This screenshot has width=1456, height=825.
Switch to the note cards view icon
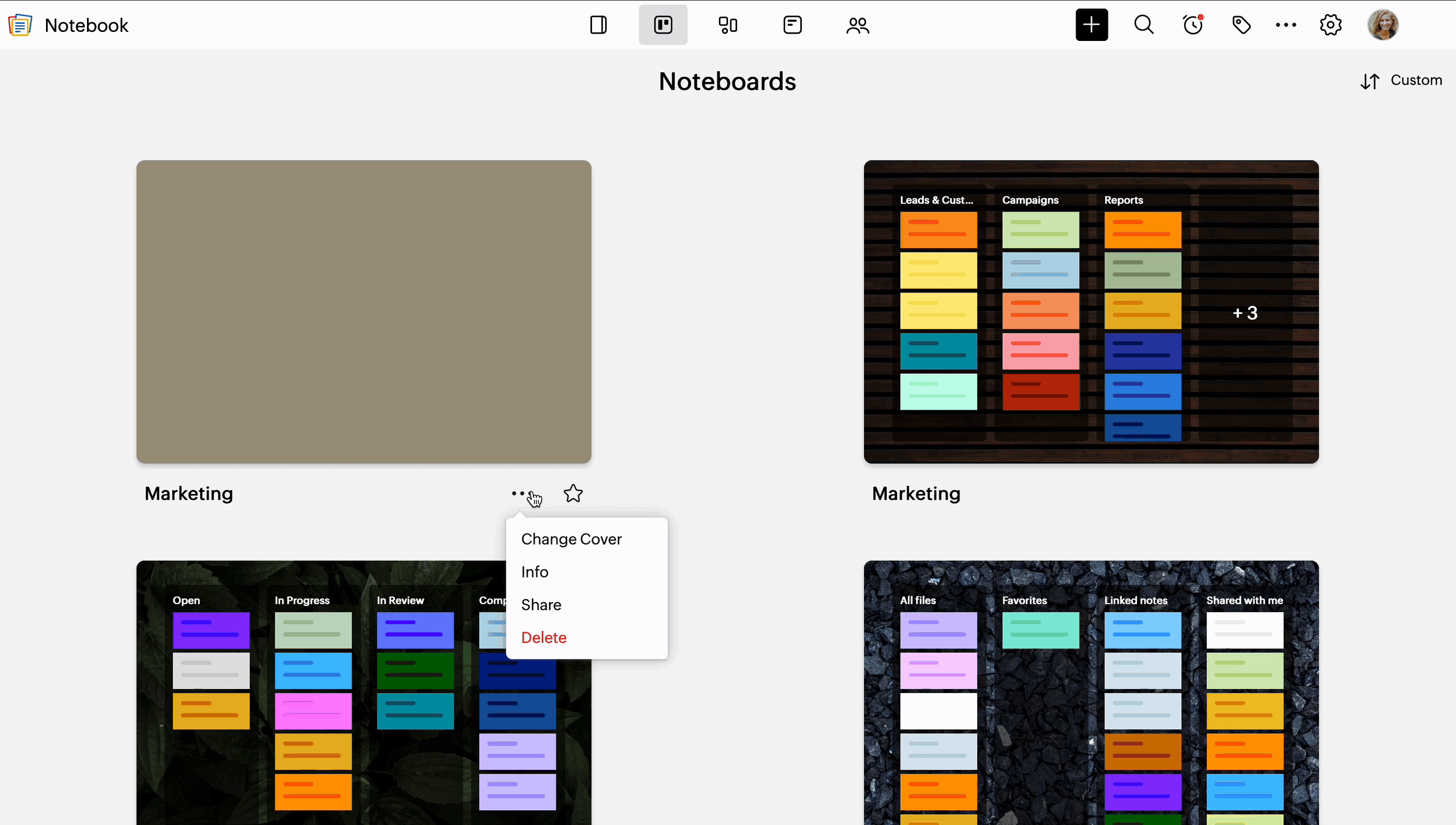727,25
